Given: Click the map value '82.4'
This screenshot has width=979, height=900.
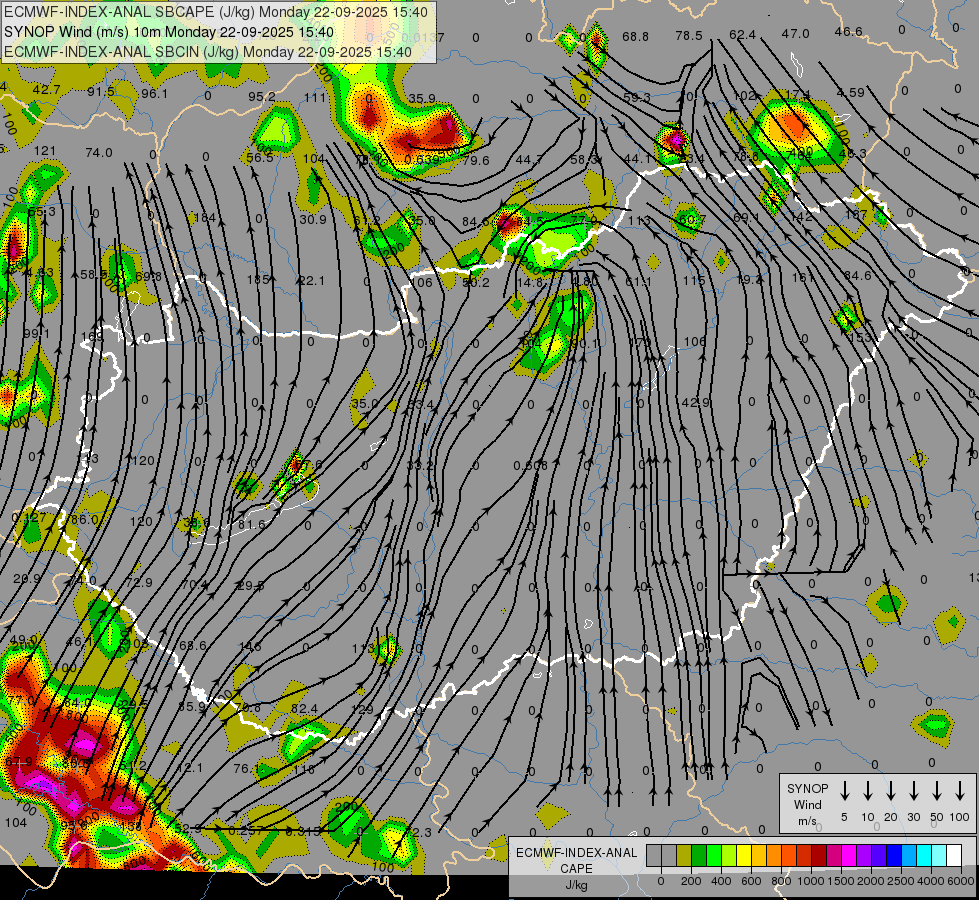Looking at the screenshot, I should click(x=304, y=709).
